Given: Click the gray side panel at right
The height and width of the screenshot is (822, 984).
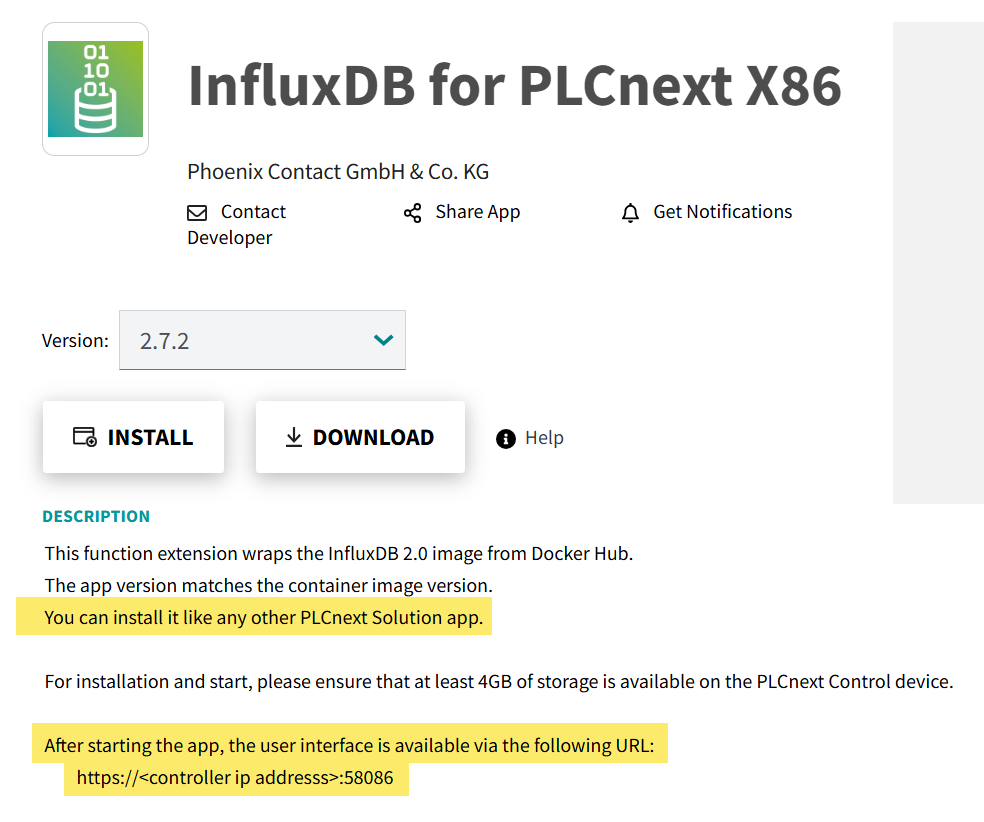Looking at the screenshot, I should pos(938,263).
